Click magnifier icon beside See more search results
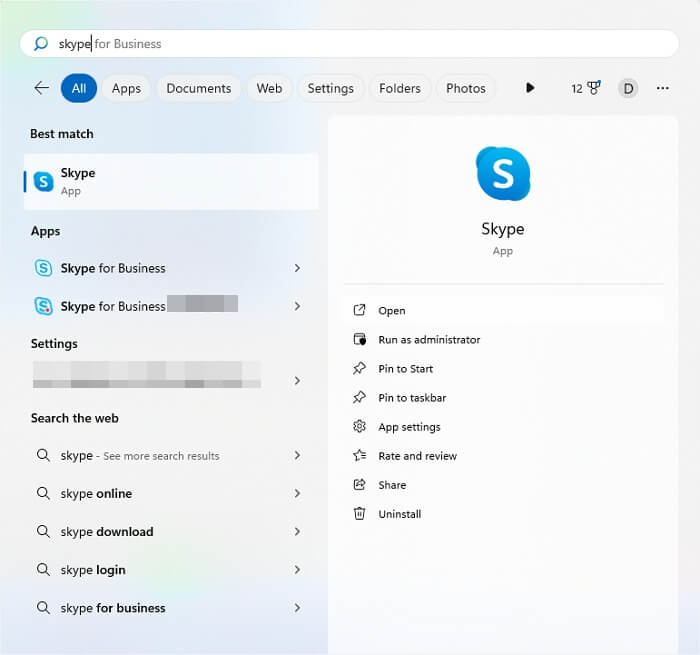 click(x=43, y=455)
